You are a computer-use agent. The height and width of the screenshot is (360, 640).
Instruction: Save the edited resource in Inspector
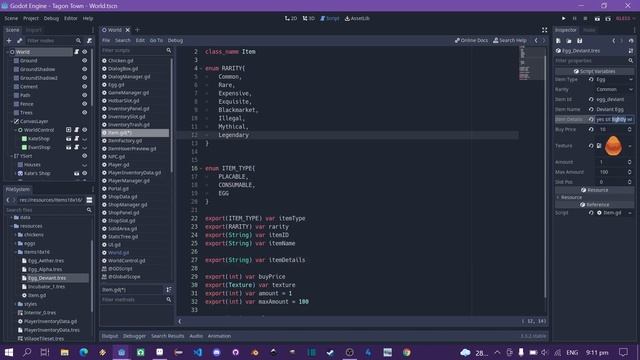coord(579,41)
